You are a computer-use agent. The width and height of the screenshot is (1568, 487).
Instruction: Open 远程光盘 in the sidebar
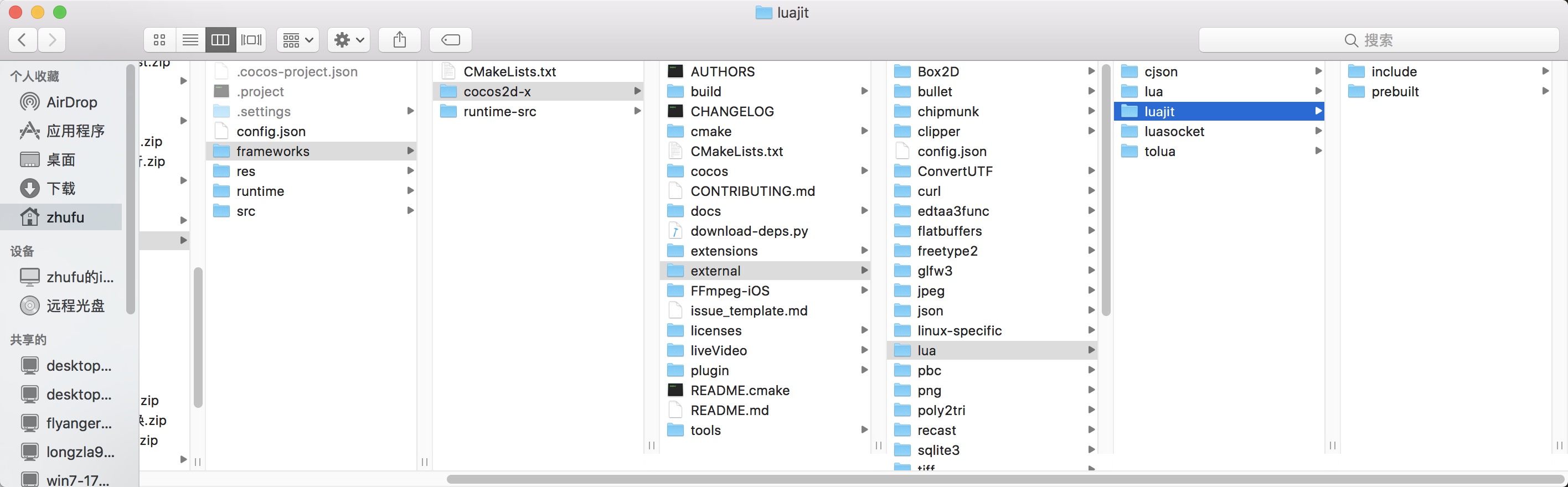(61, 305)
